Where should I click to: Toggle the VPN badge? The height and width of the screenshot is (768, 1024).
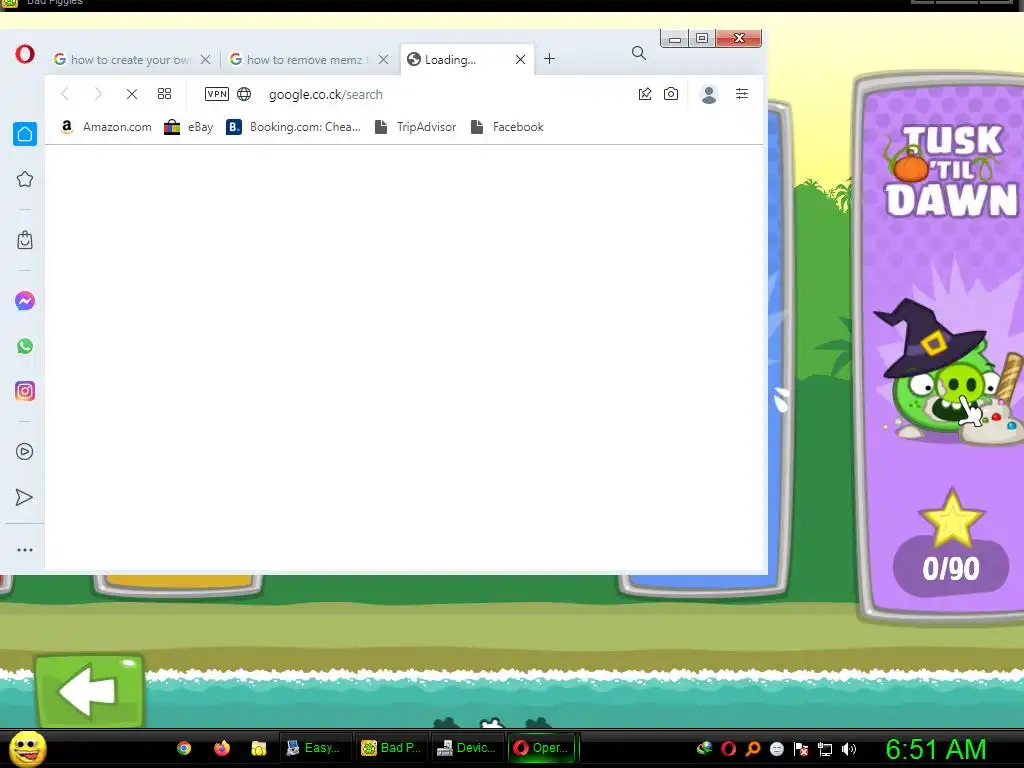tap(217, 94)
